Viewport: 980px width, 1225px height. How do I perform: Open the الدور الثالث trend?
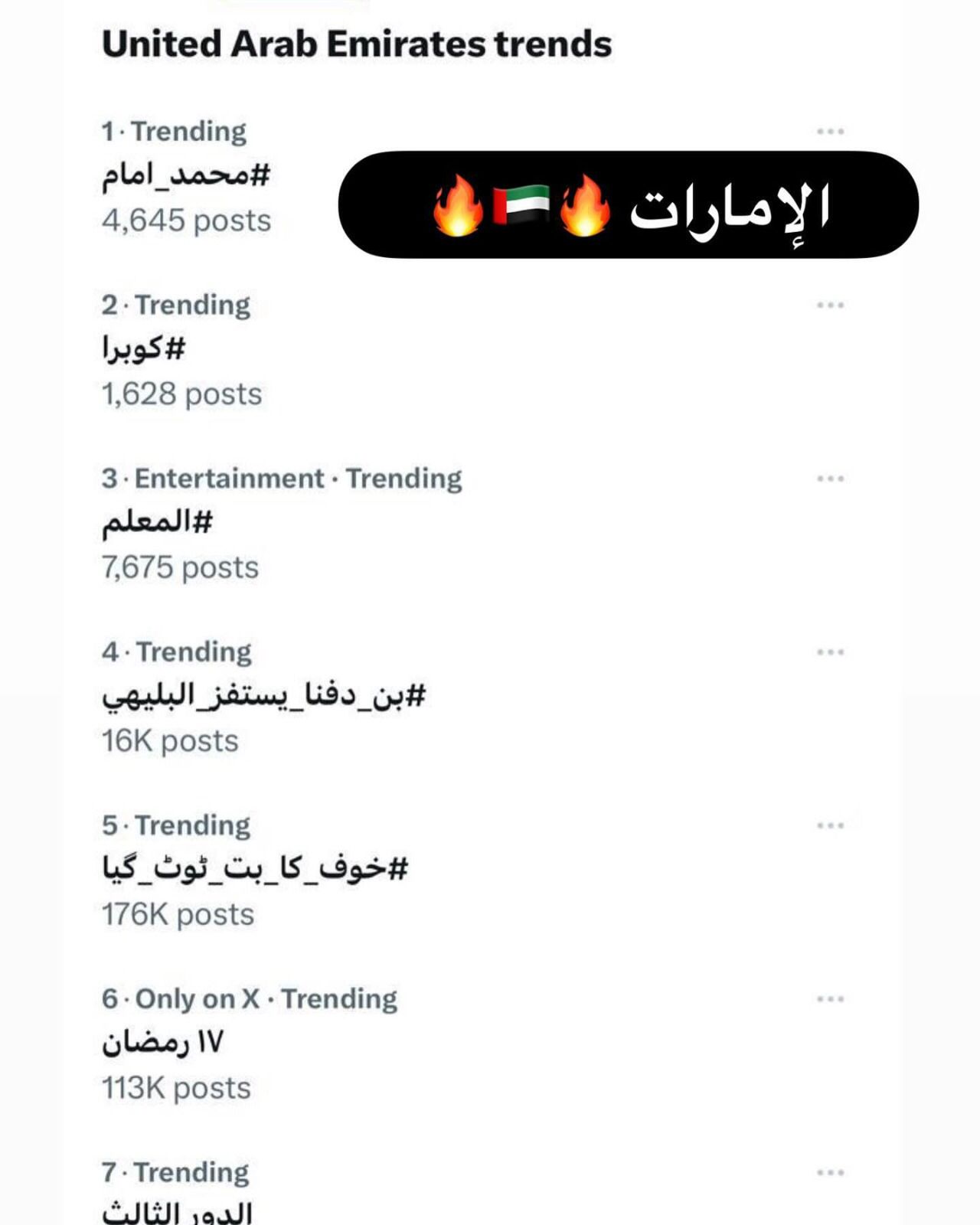point(177,1213)
